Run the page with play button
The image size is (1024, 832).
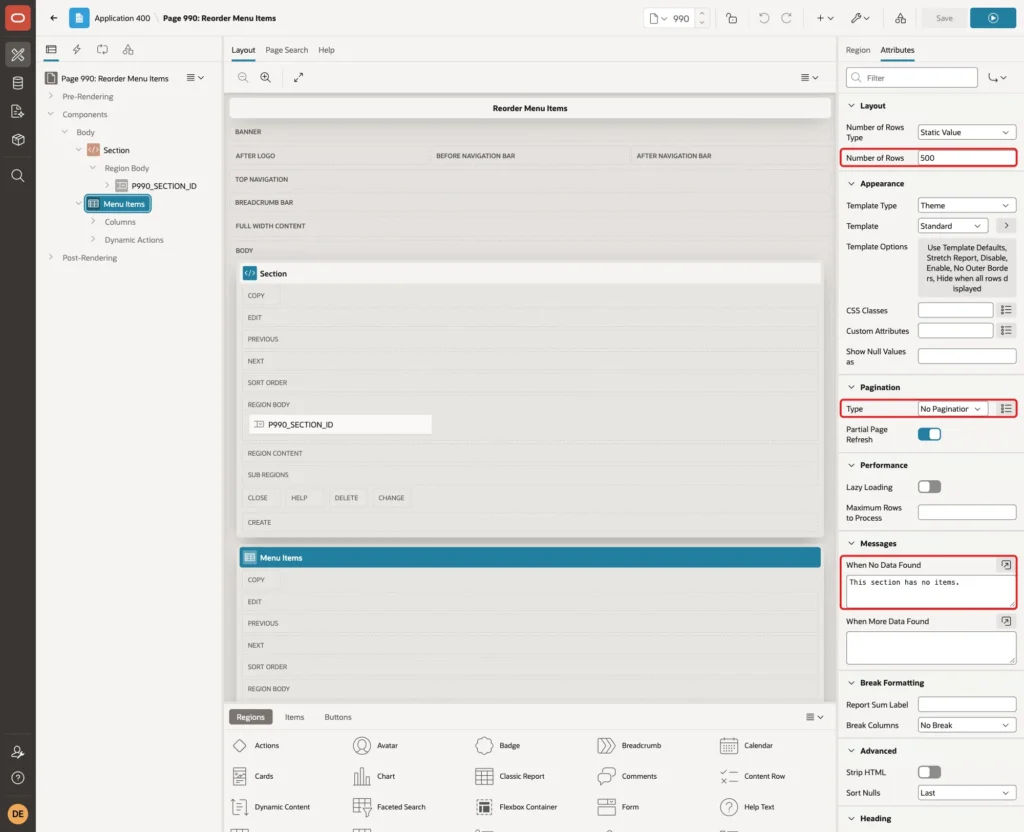point(993,18)
